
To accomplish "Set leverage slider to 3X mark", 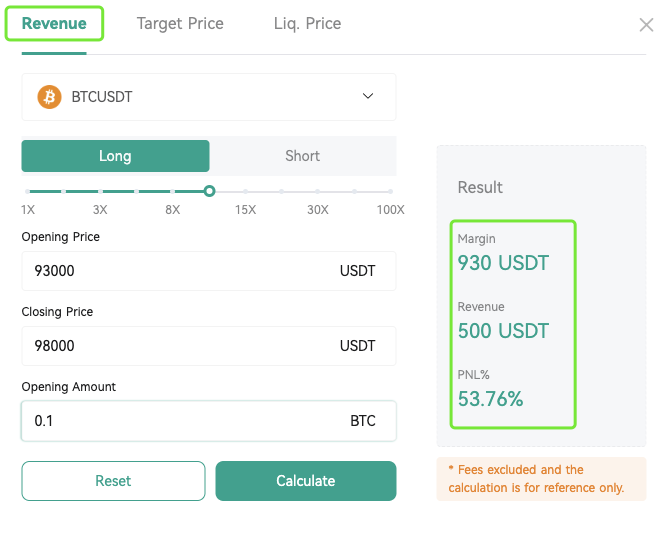I will 100,192.
